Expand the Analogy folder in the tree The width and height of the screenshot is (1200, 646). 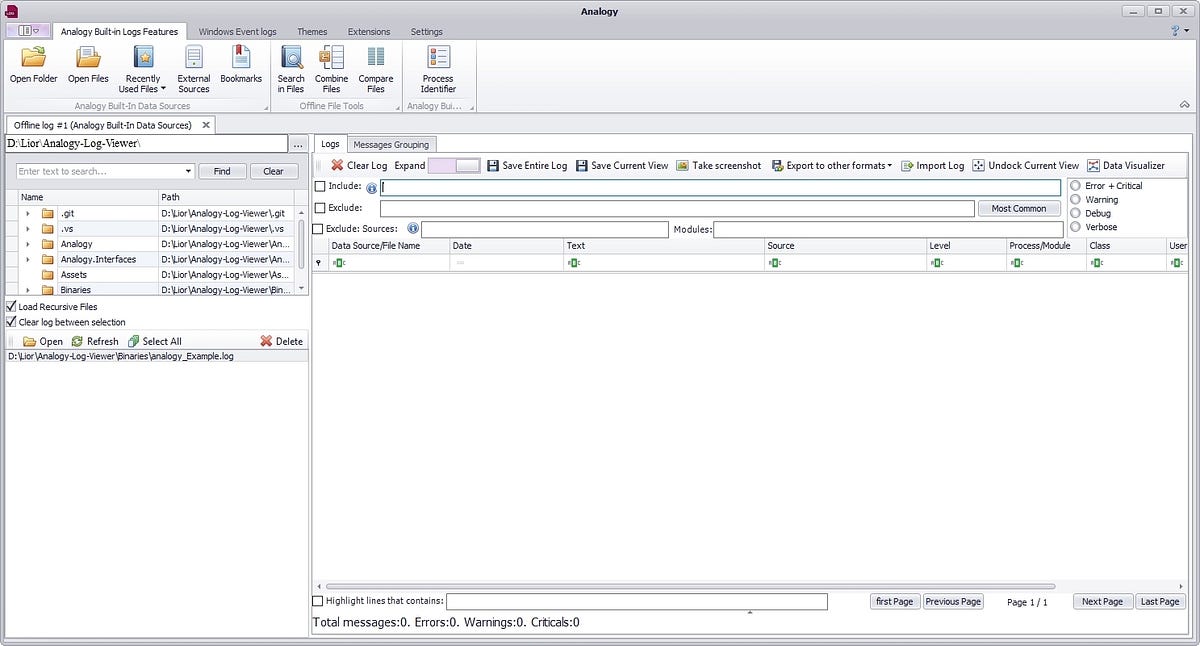point(27,243)
